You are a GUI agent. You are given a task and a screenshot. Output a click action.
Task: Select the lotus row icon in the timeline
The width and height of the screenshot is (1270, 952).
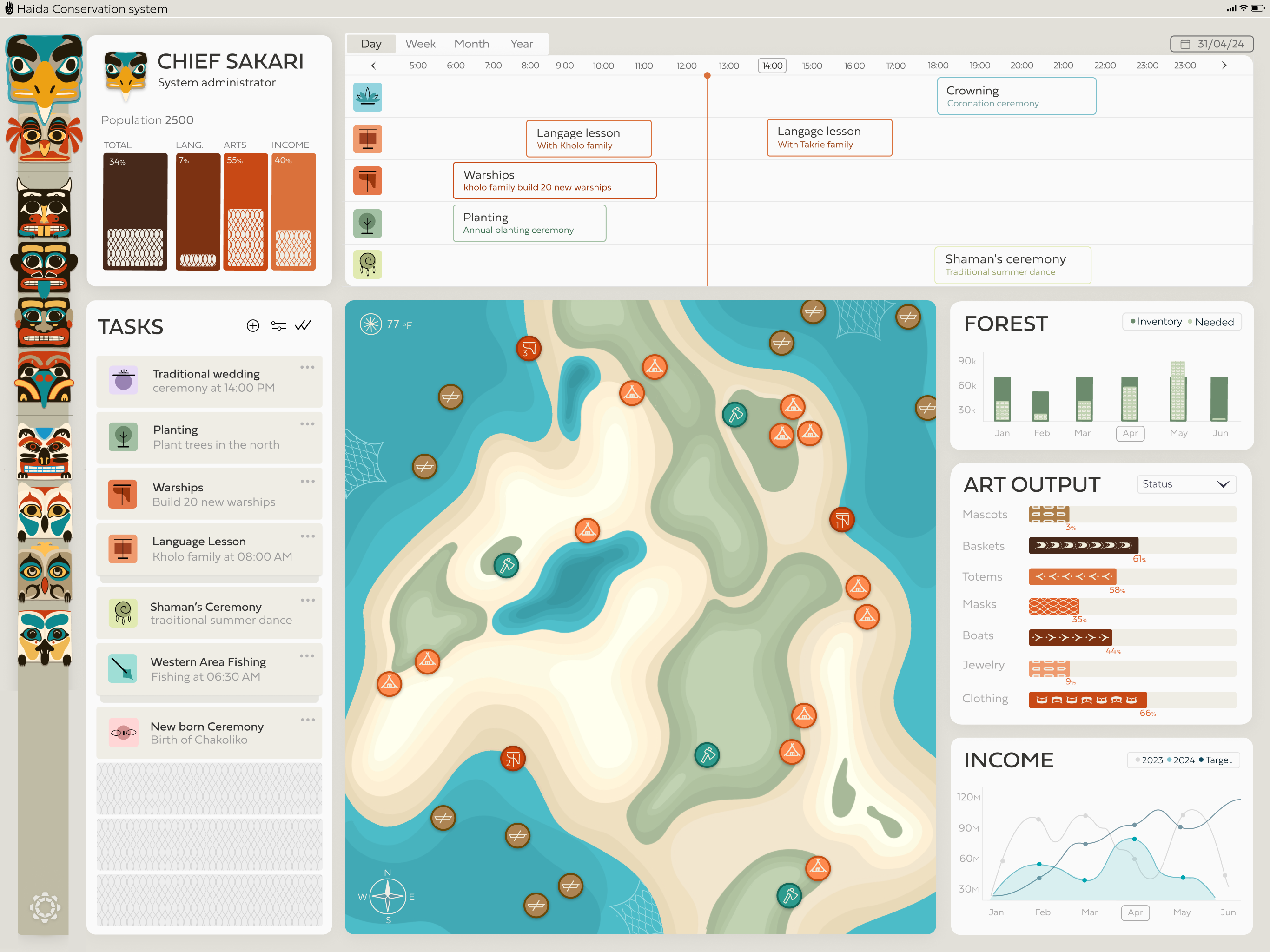point(367,97)
